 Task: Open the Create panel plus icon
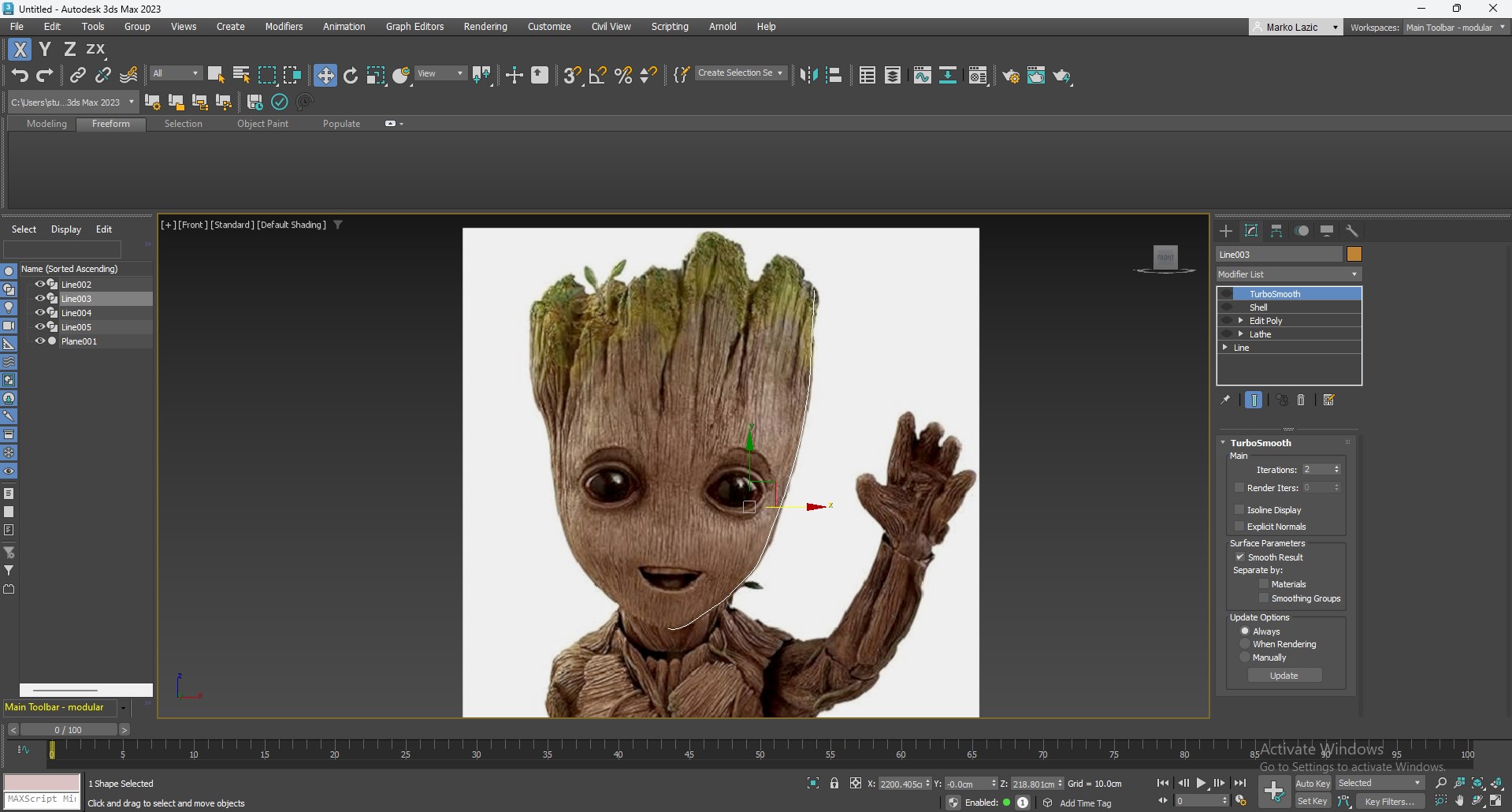1226,231
